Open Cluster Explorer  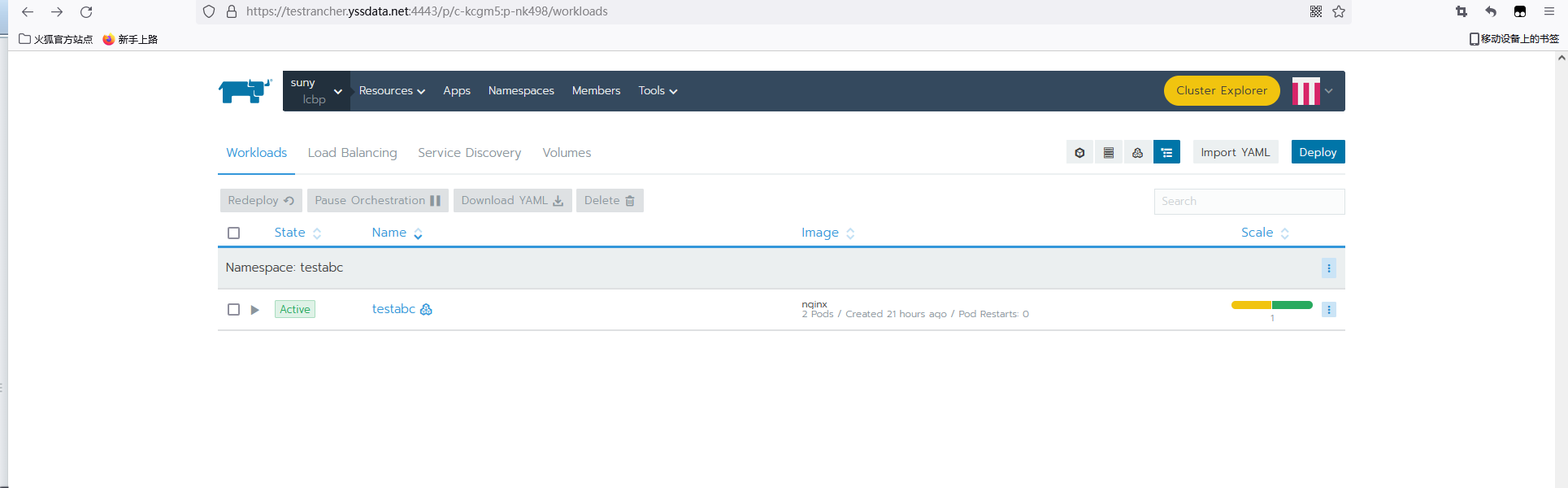[x=1222, y=90]
